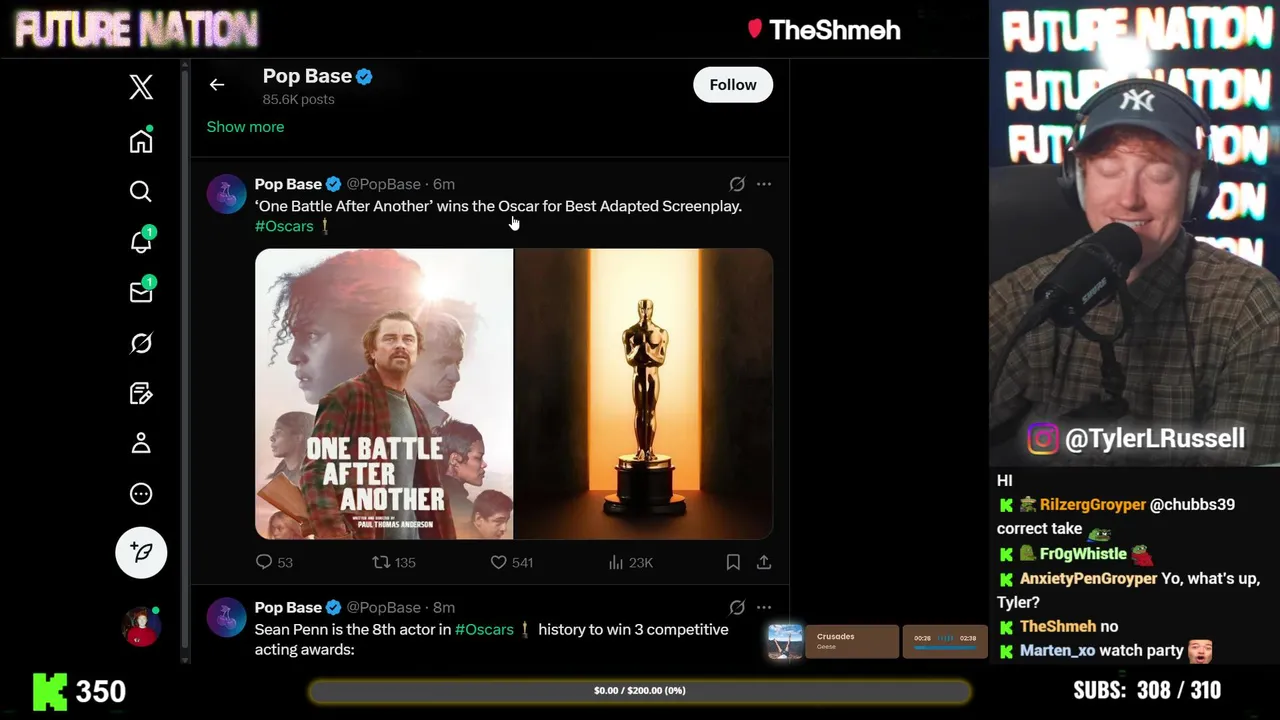Click the Kick logo by viewer count 350
The image size is (1280, 720).
(50, 691)
